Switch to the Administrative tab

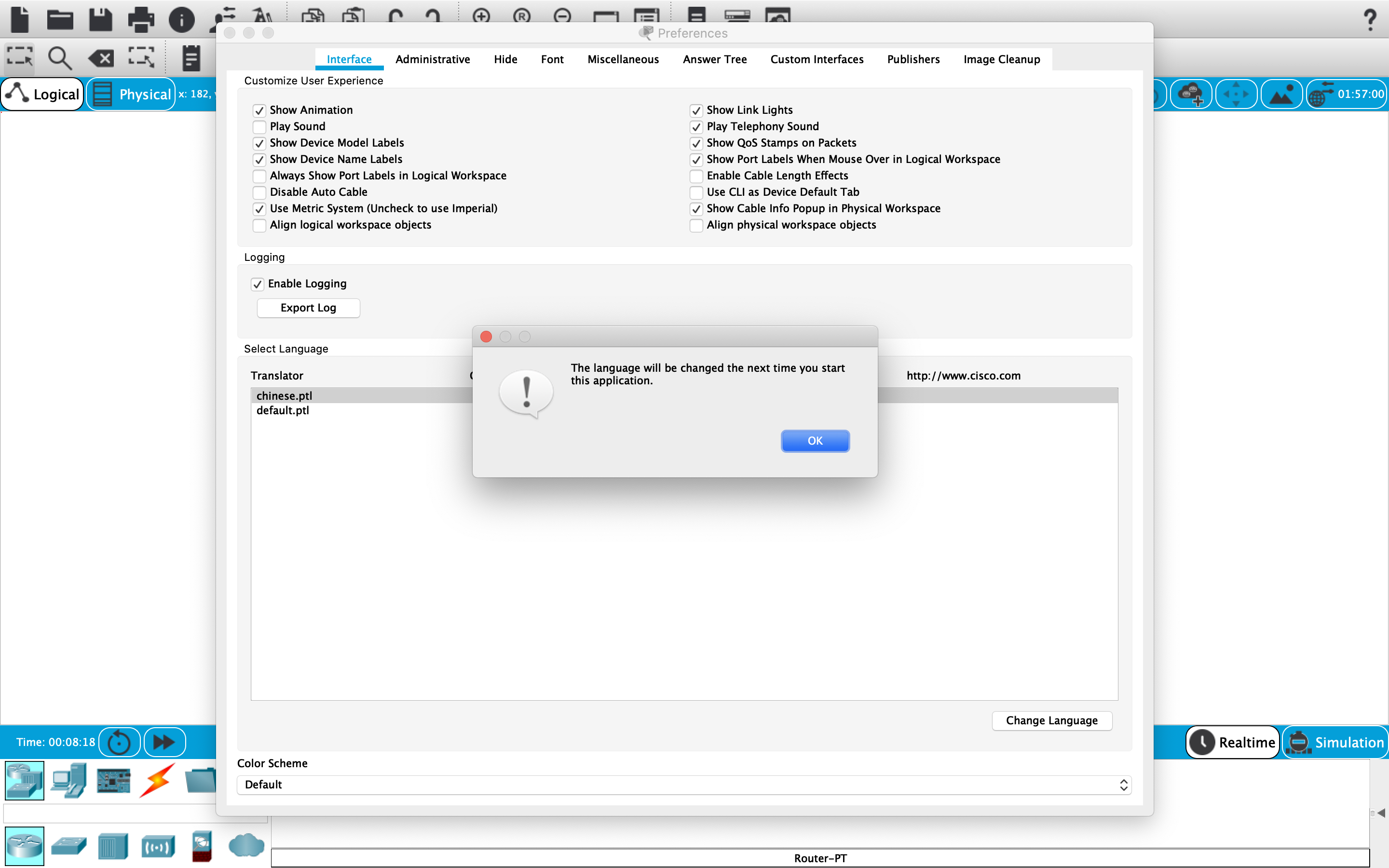pyautogui.click(x=433, y=59)
